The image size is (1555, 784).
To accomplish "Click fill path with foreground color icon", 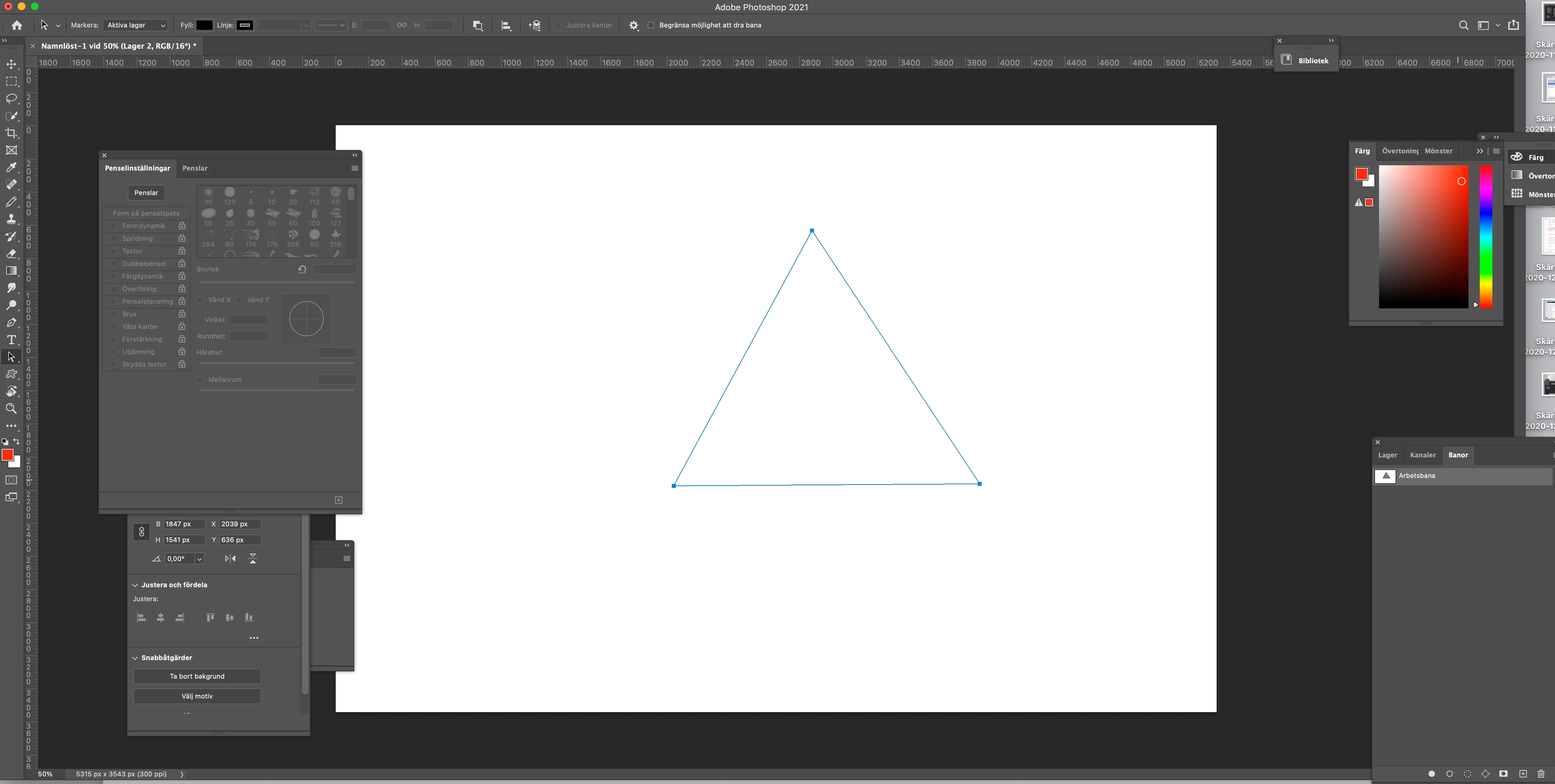I will 1431,774.
